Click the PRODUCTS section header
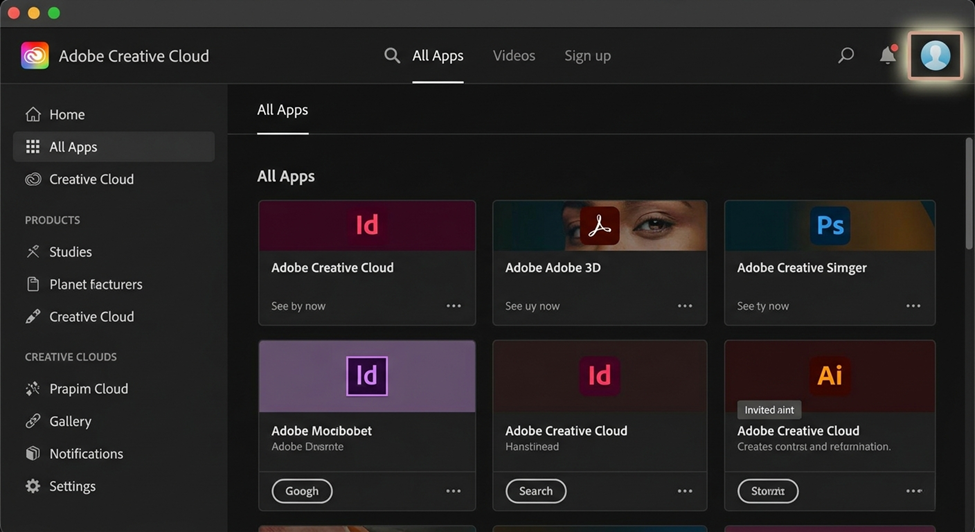Screen dimensions: 975x532 [52, 220]
